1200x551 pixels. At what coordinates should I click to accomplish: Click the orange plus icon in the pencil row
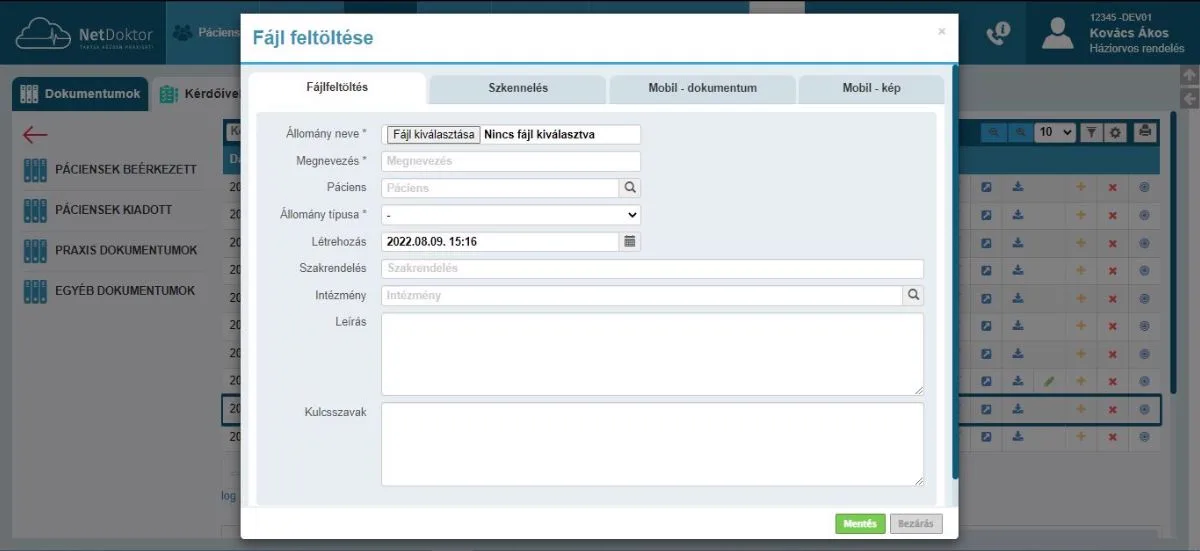click(1081, 381)
